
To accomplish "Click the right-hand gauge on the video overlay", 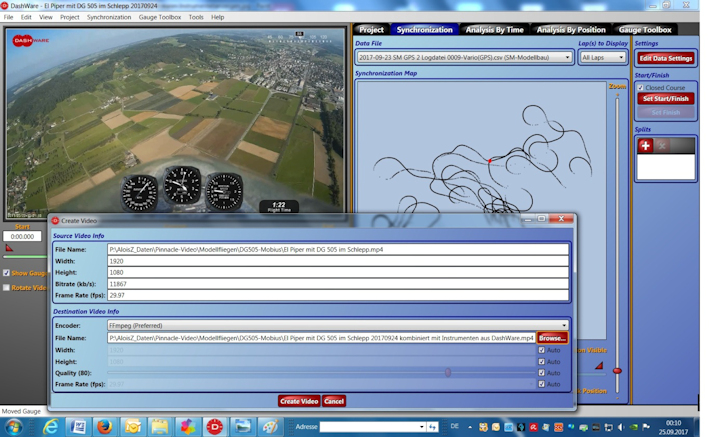I will 224,192.
